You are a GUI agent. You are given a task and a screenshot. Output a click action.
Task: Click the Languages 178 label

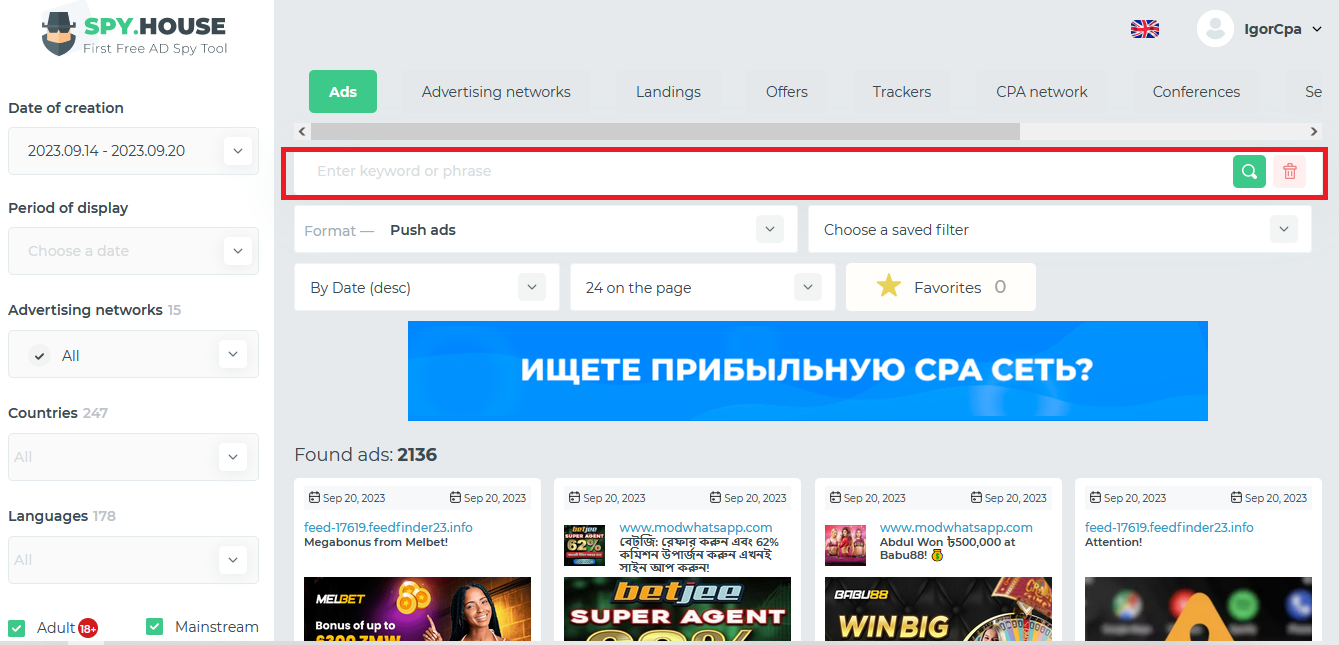[x=62, y=516]
